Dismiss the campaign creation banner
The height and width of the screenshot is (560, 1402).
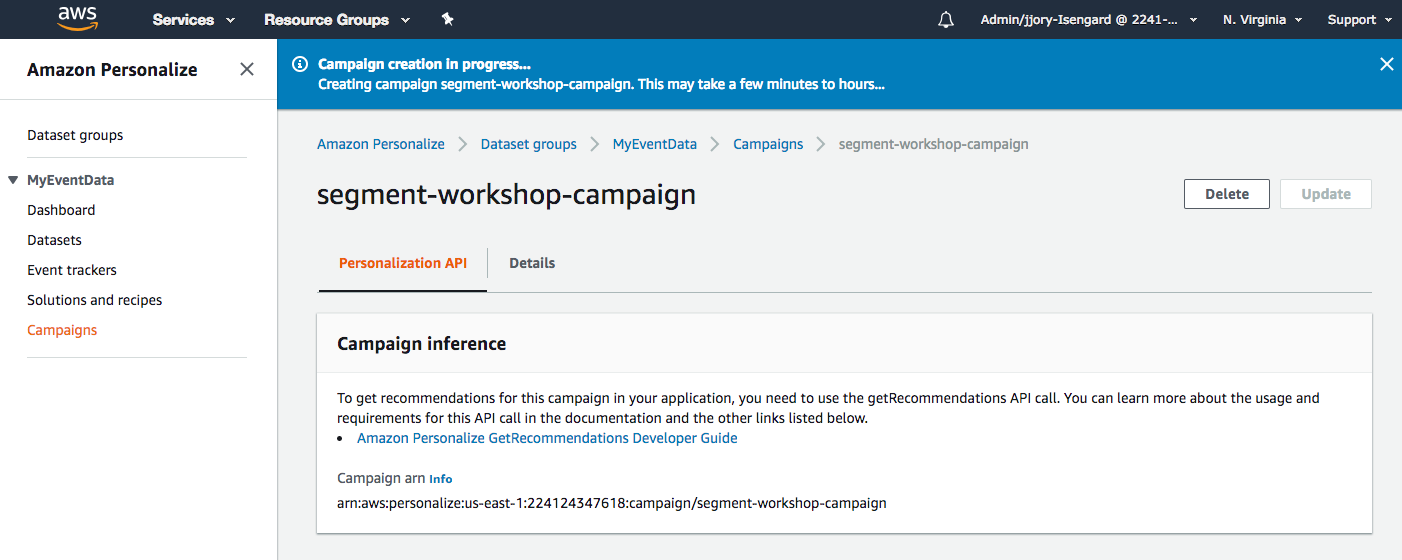coord(1386,64)
